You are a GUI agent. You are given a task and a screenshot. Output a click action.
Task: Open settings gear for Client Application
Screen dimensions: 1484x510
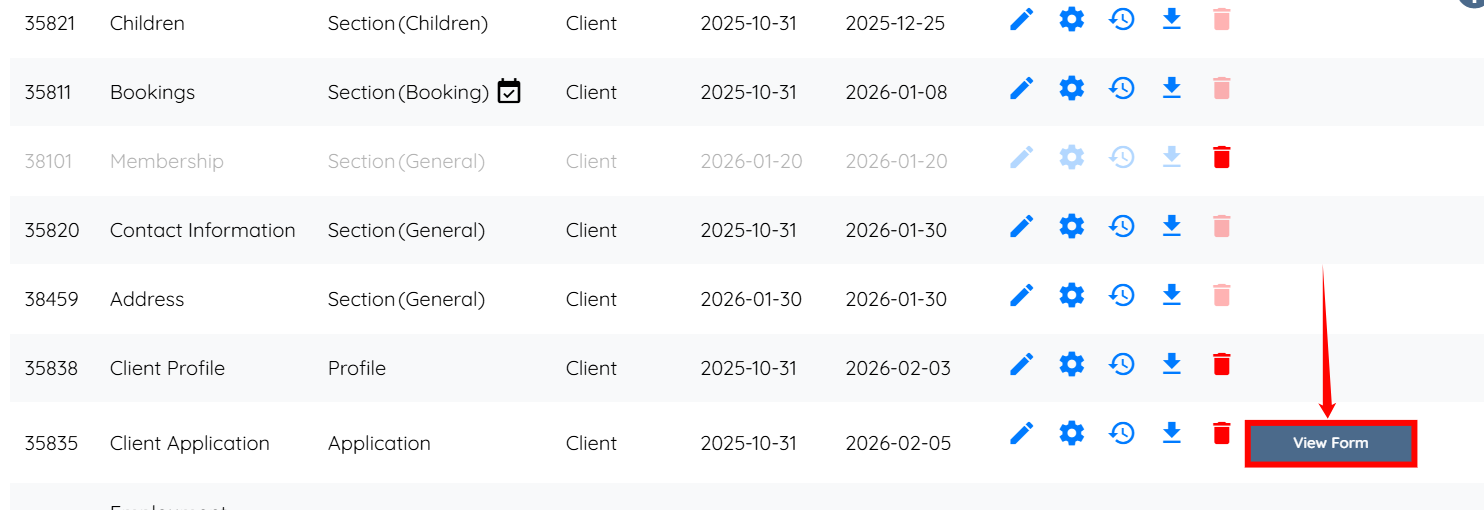pos(1071,433)
